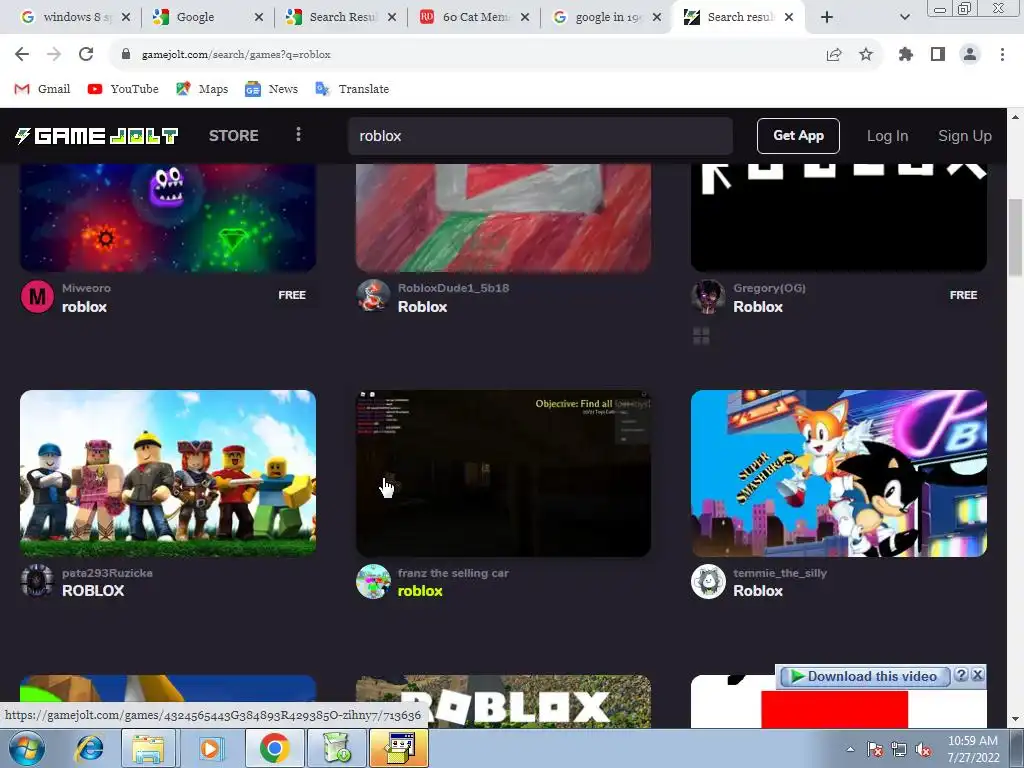Click the page vertical scrollbar thumb
Image resolution: width=1024 pixels, height=768 pixels.
pyautogui.click(x=1015, y=238)
